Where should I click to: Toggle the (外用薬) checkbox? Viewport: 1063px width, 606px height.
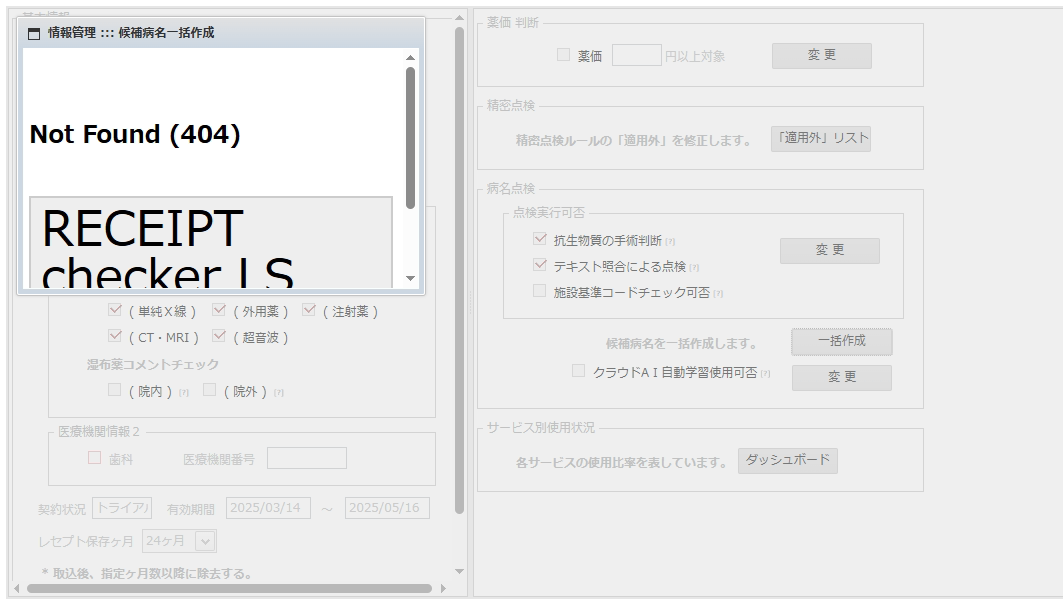point(218,310)
